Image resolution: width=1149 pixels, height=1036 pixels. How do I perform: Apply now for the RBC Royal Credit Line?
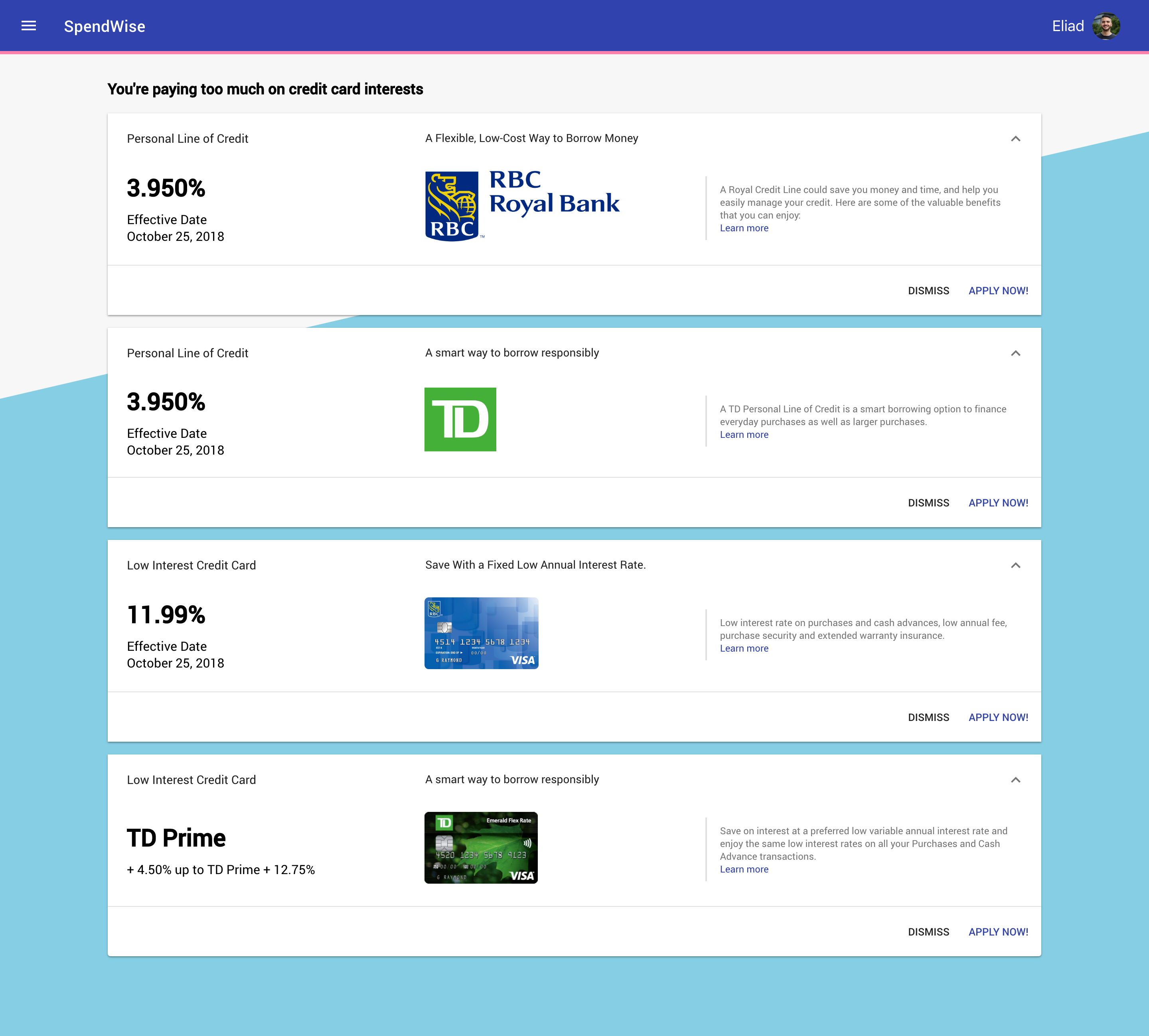998,291
